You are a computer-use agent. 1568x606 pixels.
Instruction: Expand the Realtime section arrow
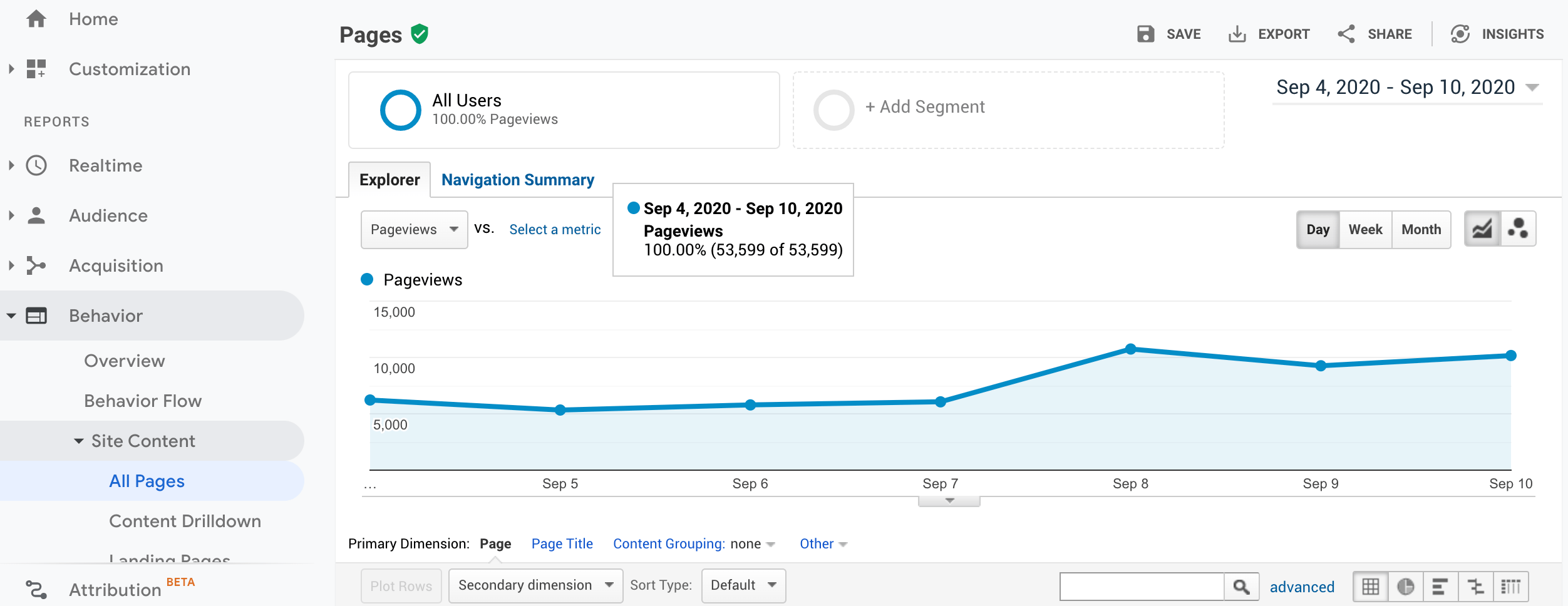pos(11,165)
